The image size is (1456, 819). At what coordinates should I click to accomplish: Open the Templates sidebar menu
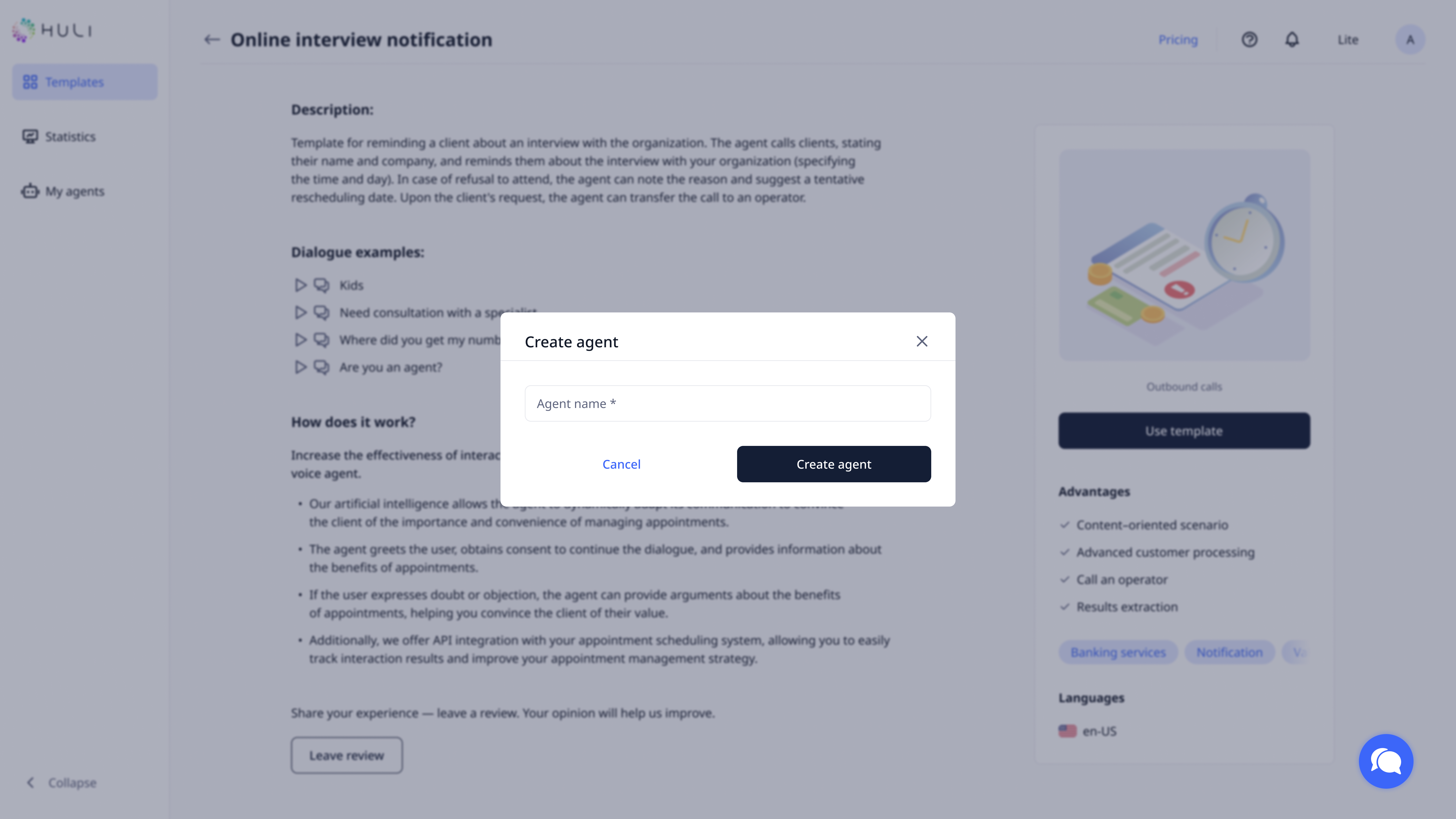[x=85, y=82]
